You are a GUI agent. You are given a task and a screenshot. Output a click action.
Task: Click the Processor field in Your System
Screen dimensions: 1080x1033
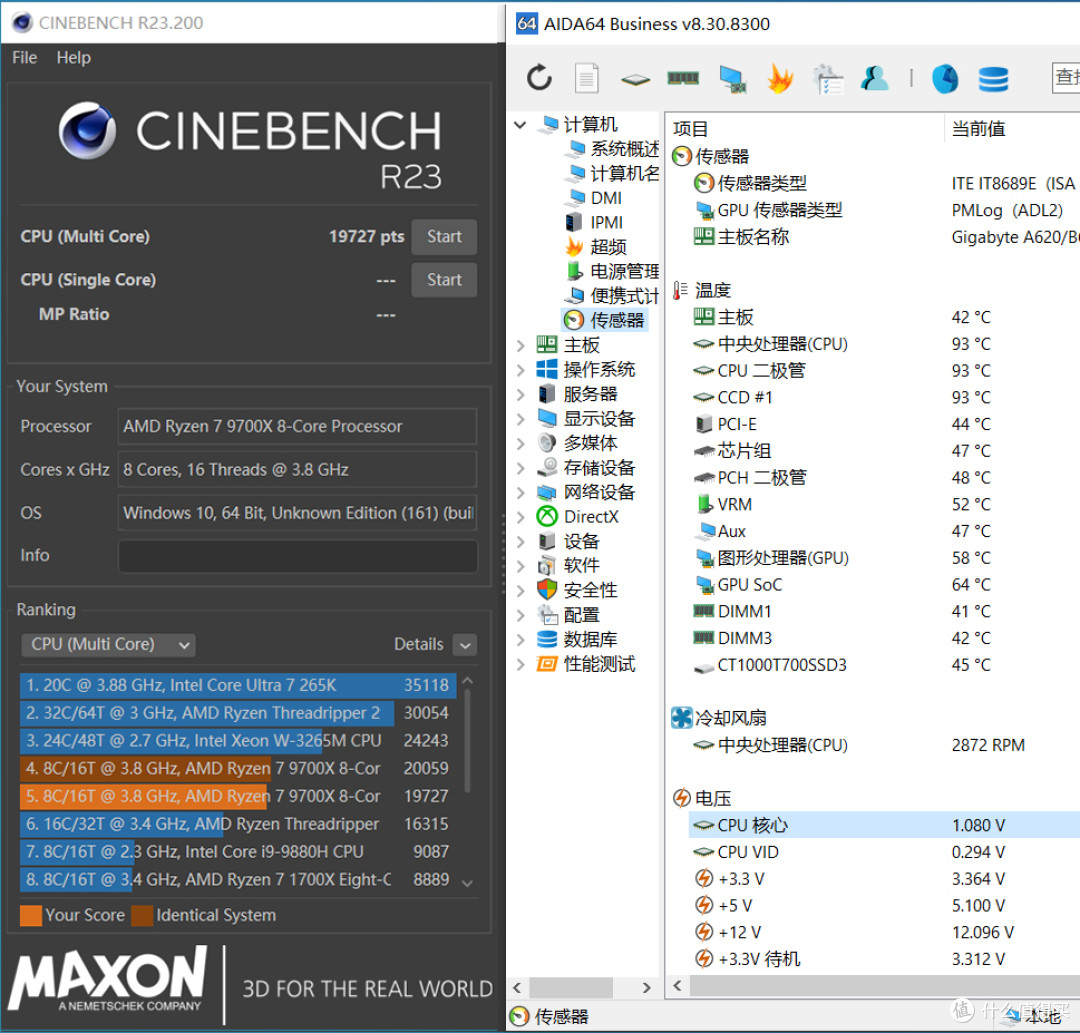(298, 426)
